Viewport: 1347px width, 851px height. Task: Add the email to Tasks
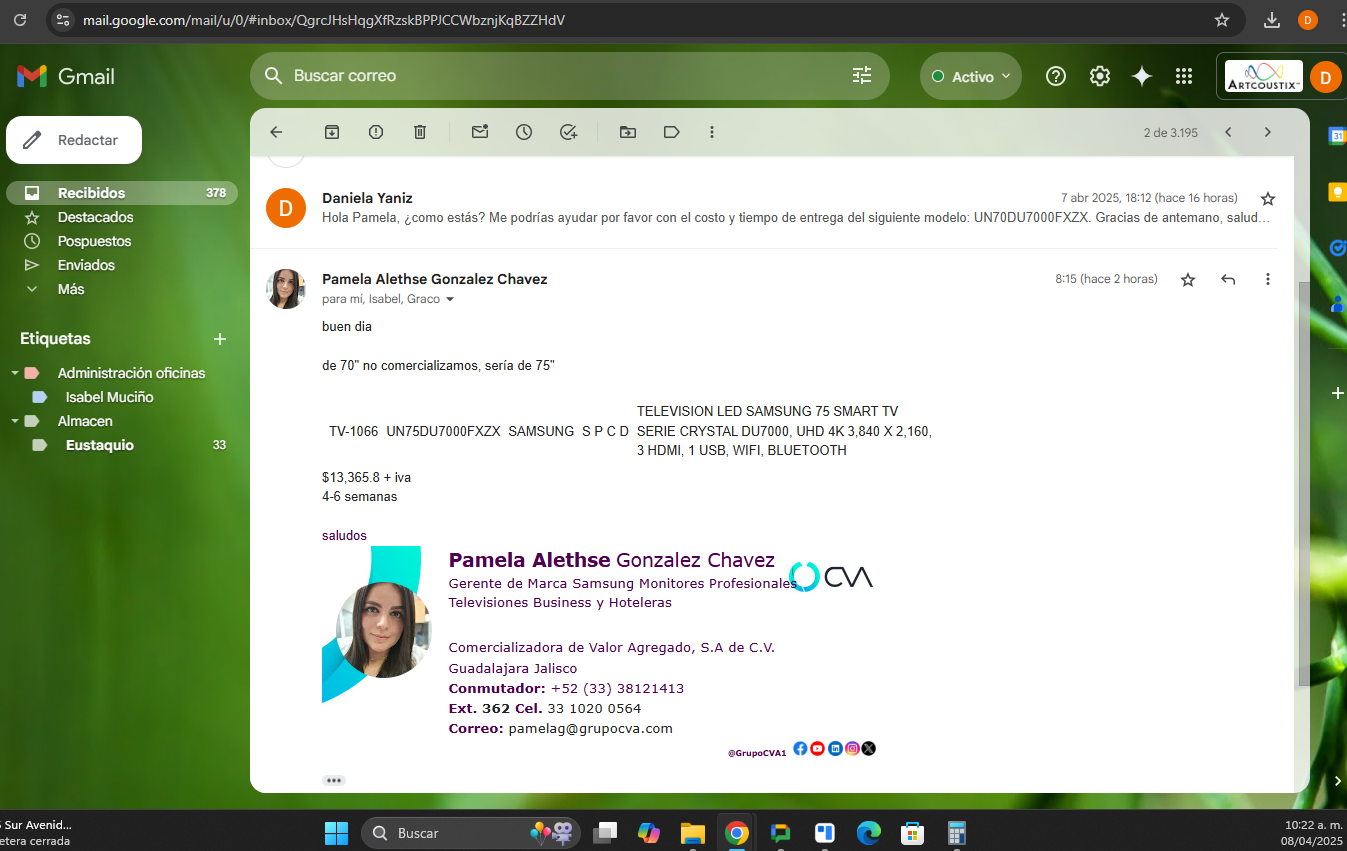point(568,132)
